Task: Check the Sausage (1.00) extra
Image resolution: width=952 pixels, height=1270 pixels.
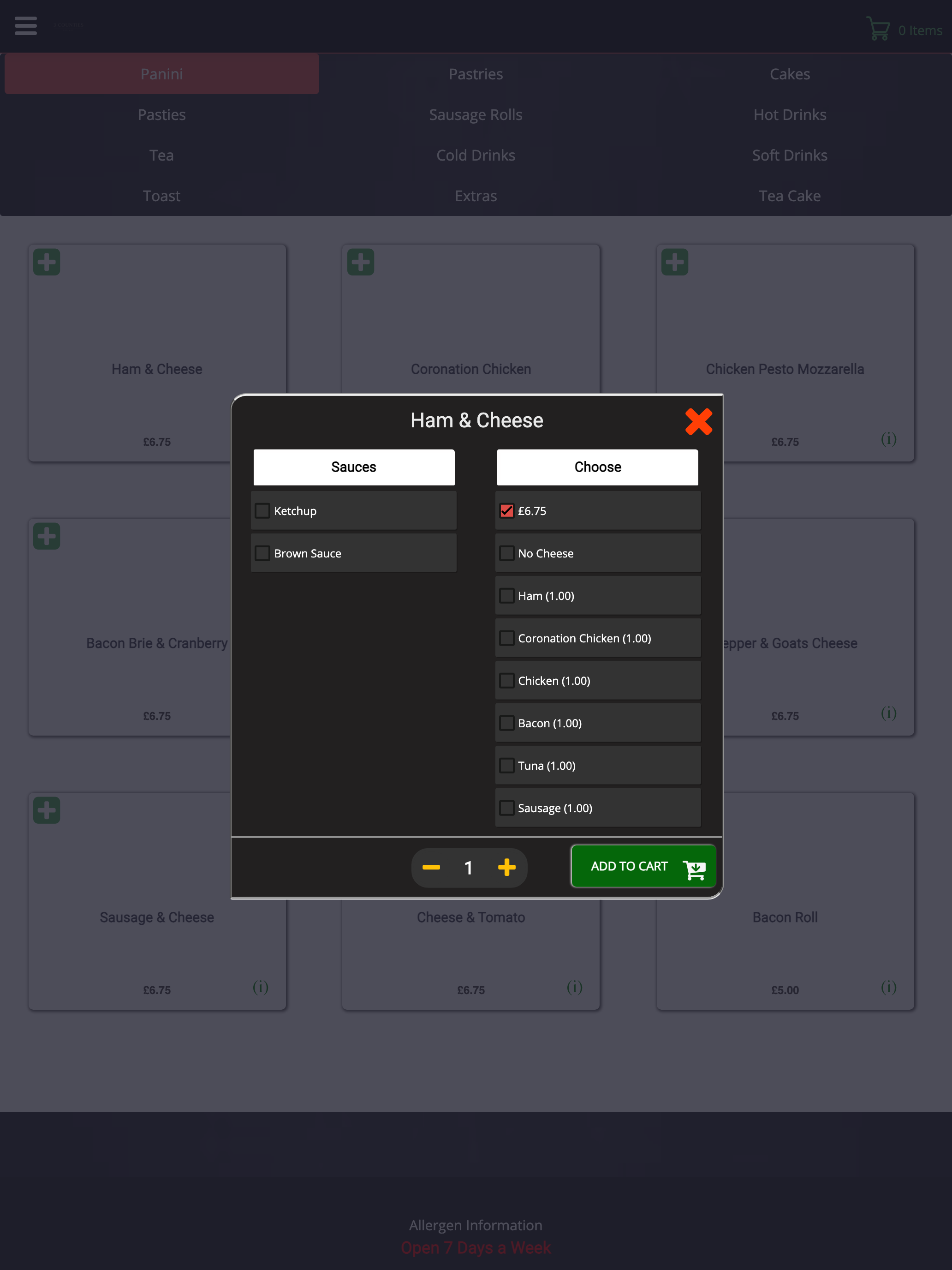Action: [507, 809]
